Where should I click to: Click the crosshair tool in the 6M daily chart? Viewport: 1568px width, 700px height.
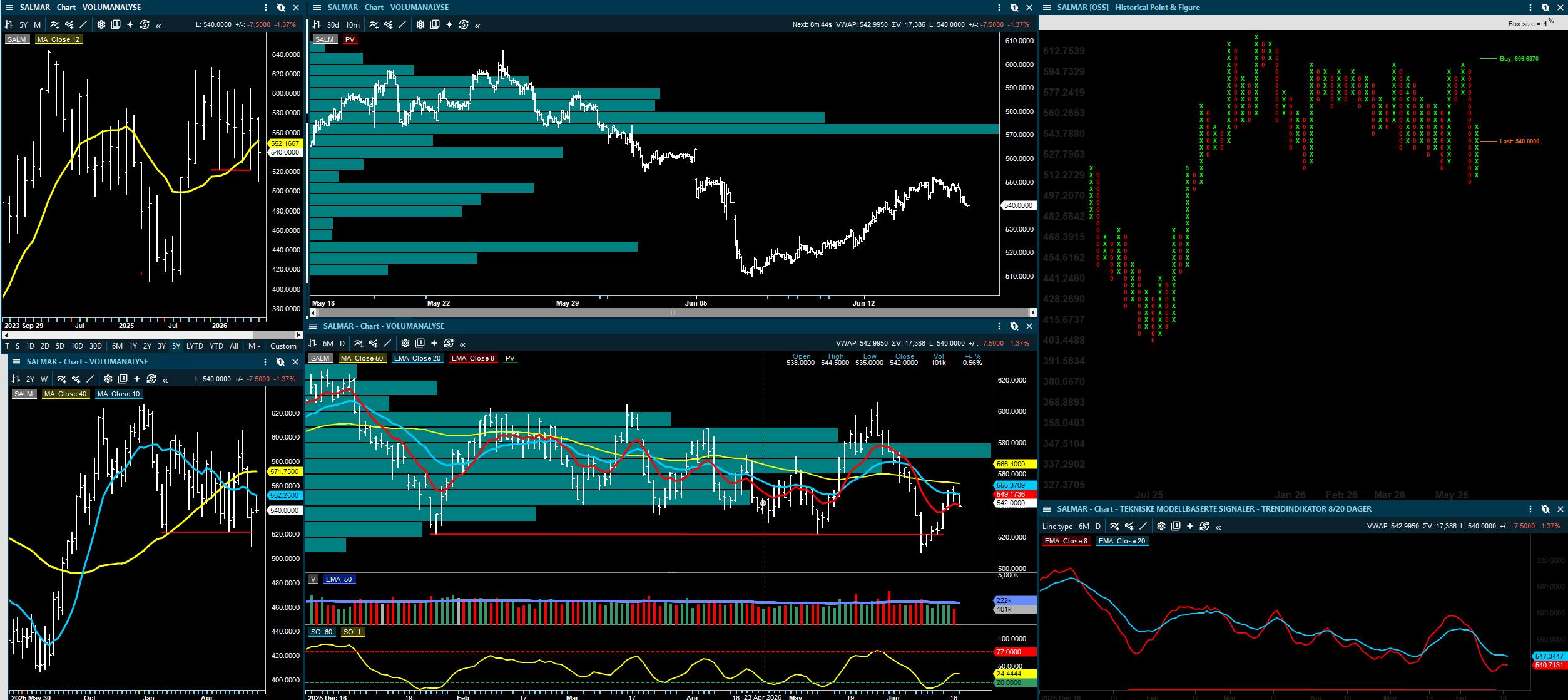click(x=434, y=344)
